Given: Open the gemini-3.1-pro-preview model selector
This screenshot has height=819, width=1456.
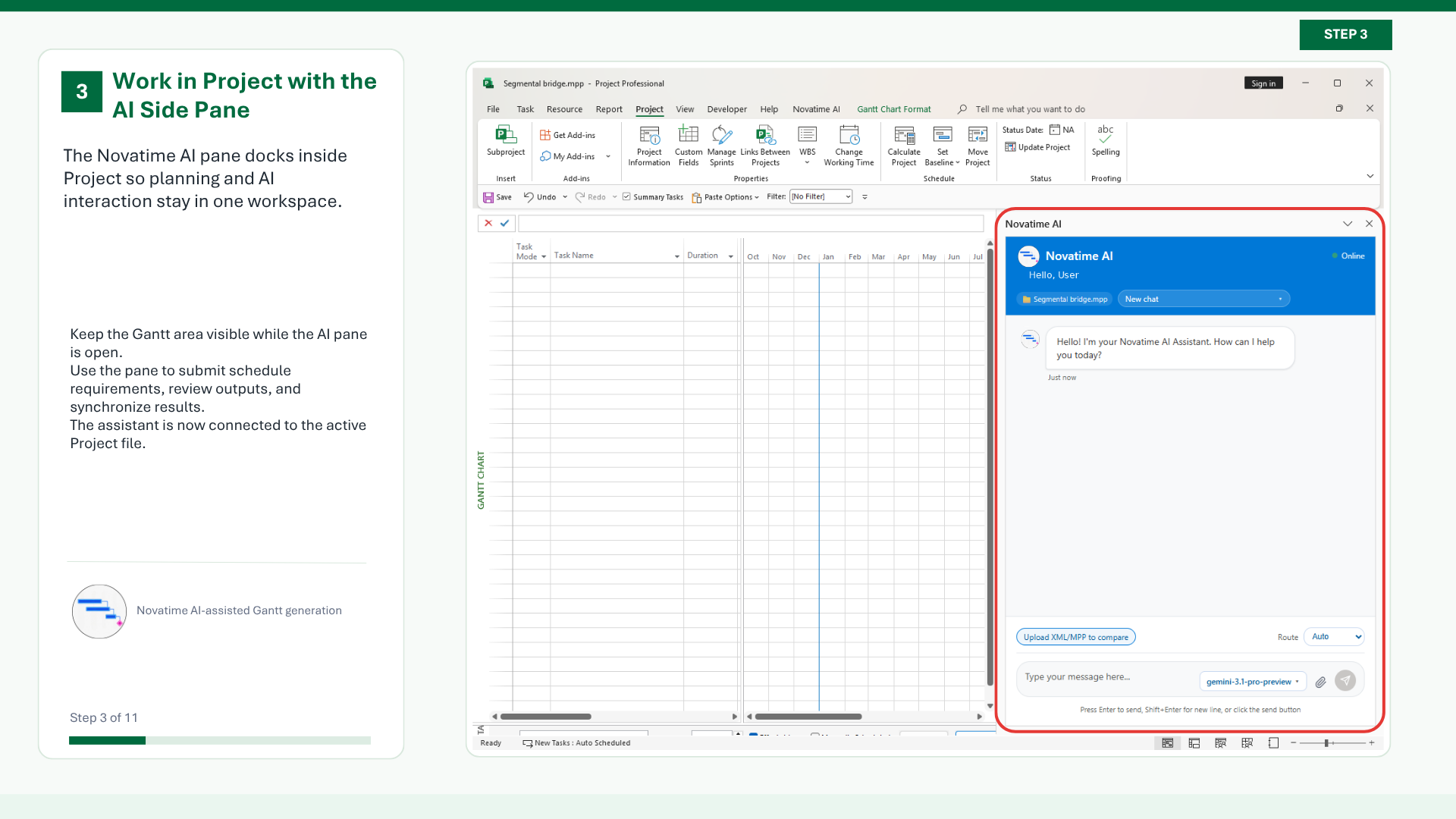Looking at the screenshot, I should click(1253, 682).
